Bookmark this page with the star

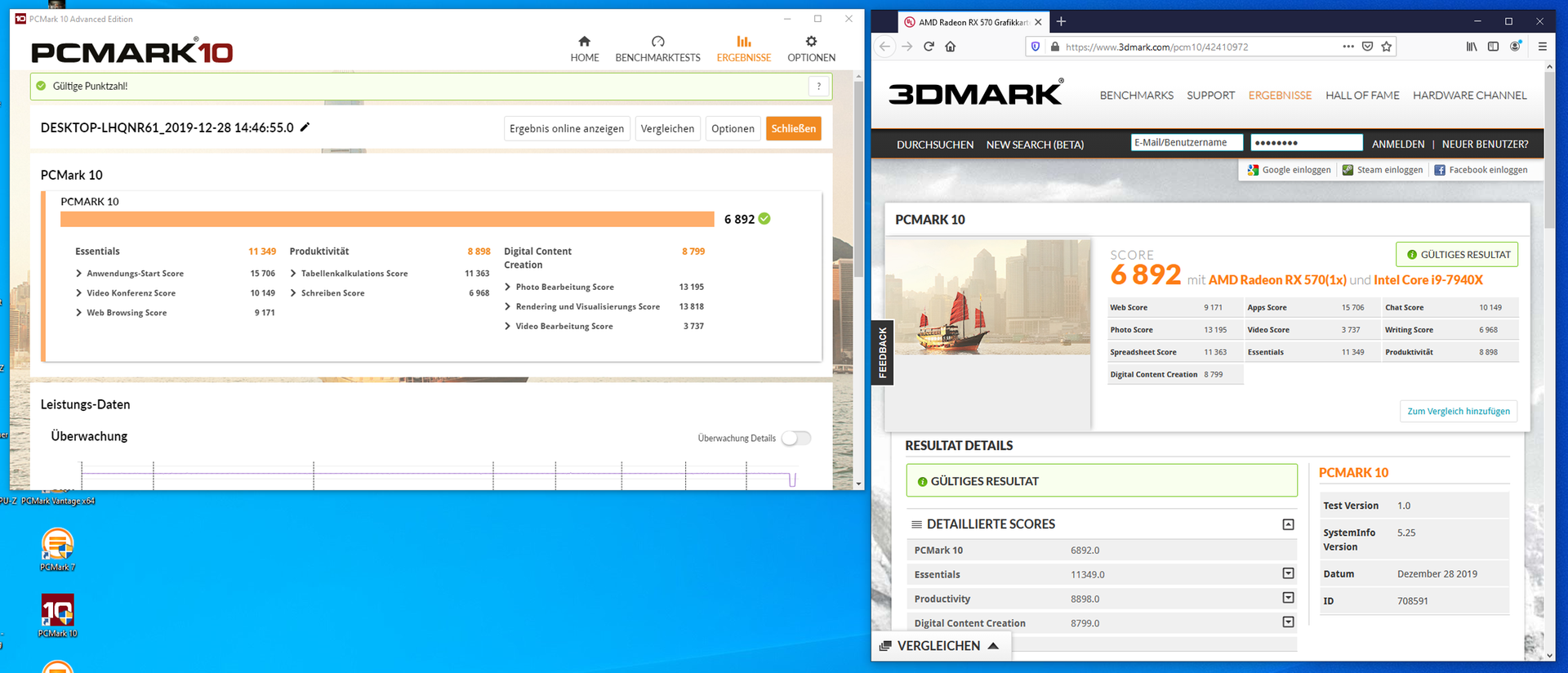pyautogui.click(x=1386, y=47)
